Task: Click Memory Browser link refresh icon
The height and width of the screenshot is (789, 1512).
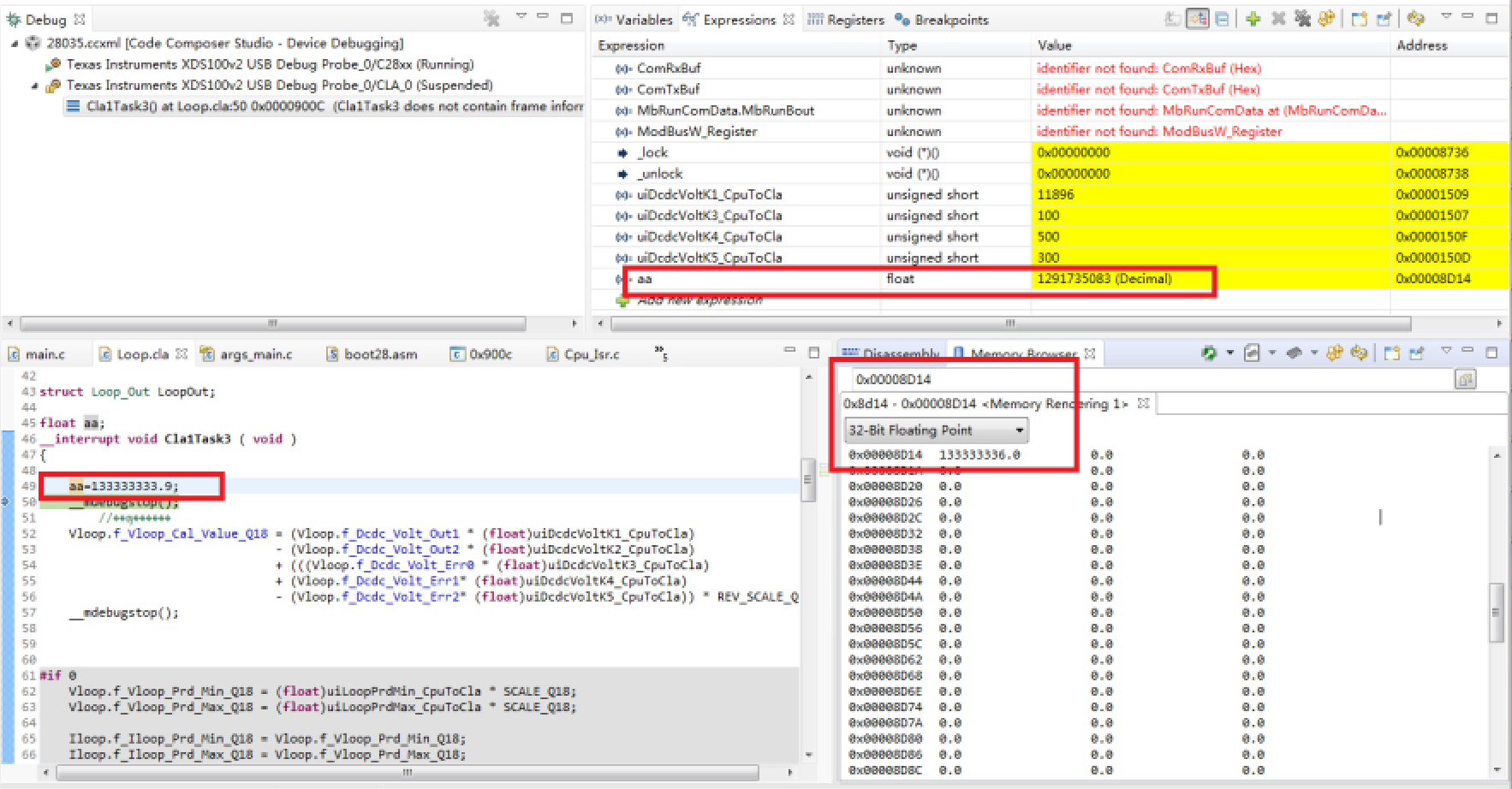Action: (1359, 353)
